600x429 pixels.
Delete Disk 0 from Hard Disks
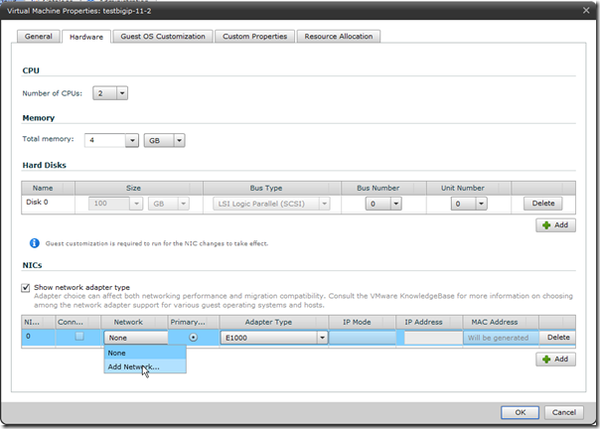pyautogui.click(x=543, y=203)
